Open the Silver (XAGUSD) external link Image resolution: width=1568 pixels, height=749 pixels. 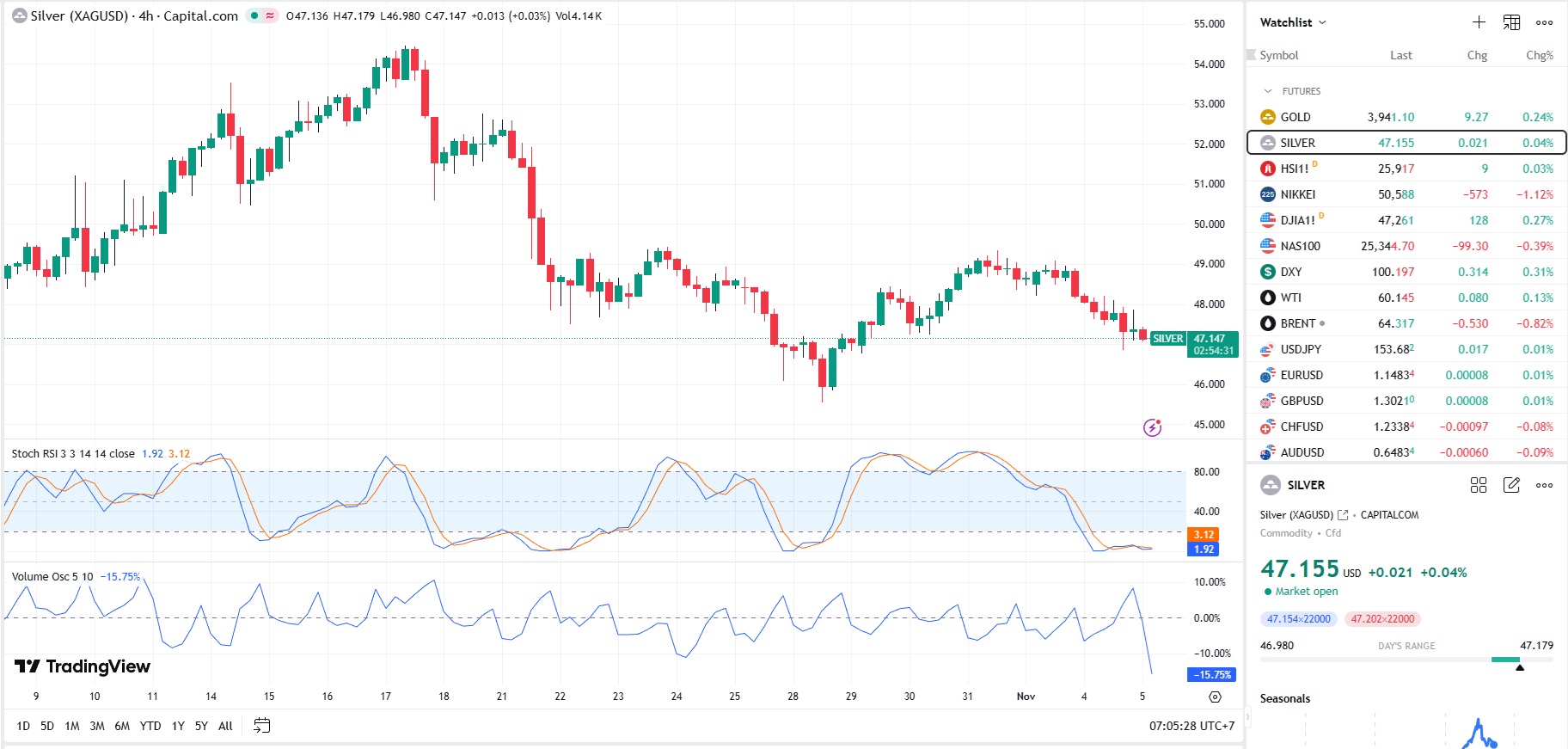(1343, 515)
